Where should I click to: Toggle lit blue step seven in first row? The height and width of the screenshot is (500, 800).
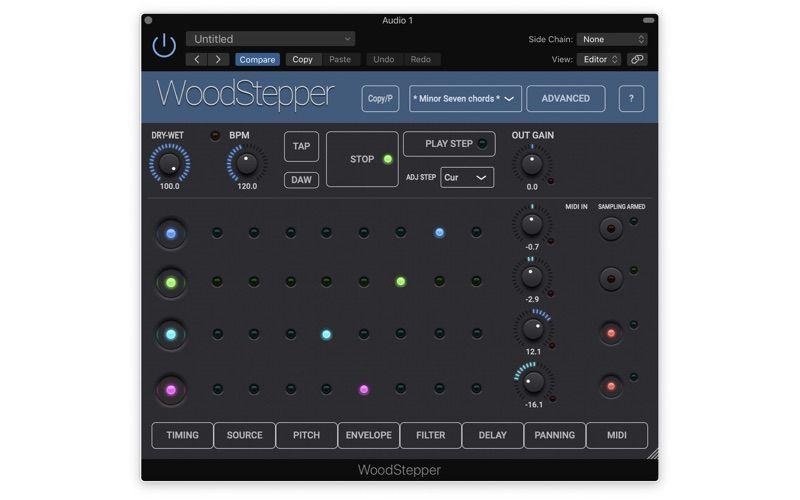click(439, 233)
